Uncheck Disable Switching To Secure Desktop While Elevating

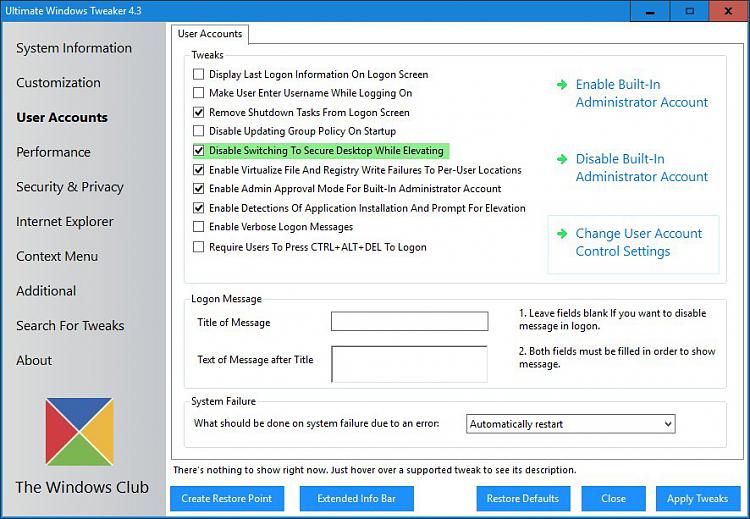pyautogui.click(x=199, y=151)
